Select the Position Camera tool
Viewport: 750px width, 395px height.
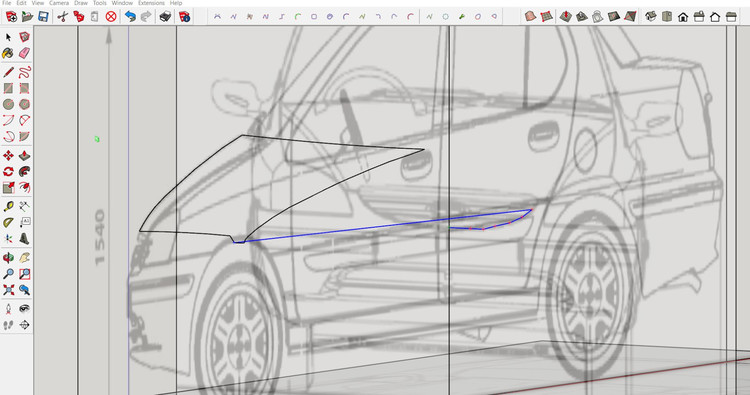point(8,309)
